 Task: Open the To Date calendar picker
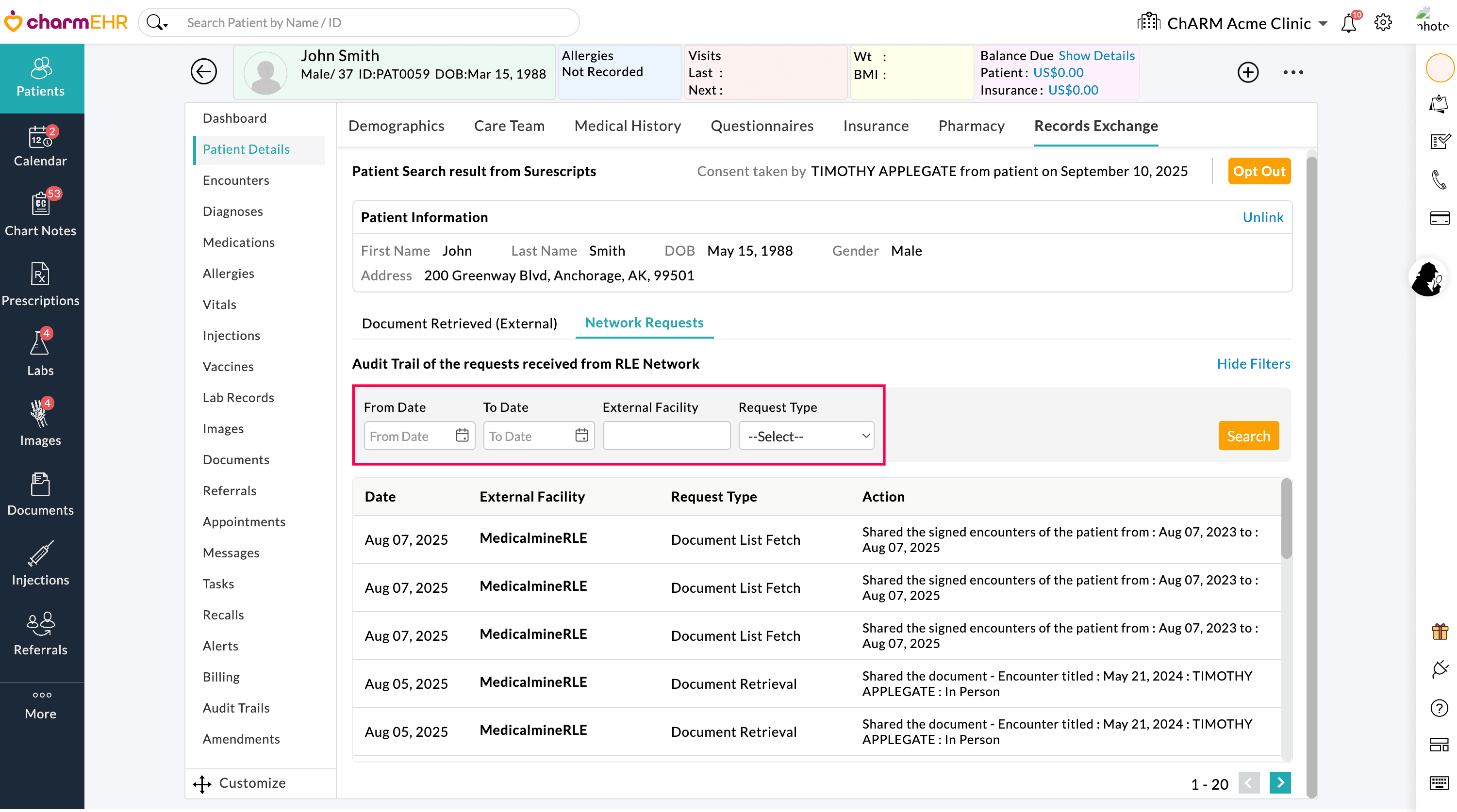[581, 436]
